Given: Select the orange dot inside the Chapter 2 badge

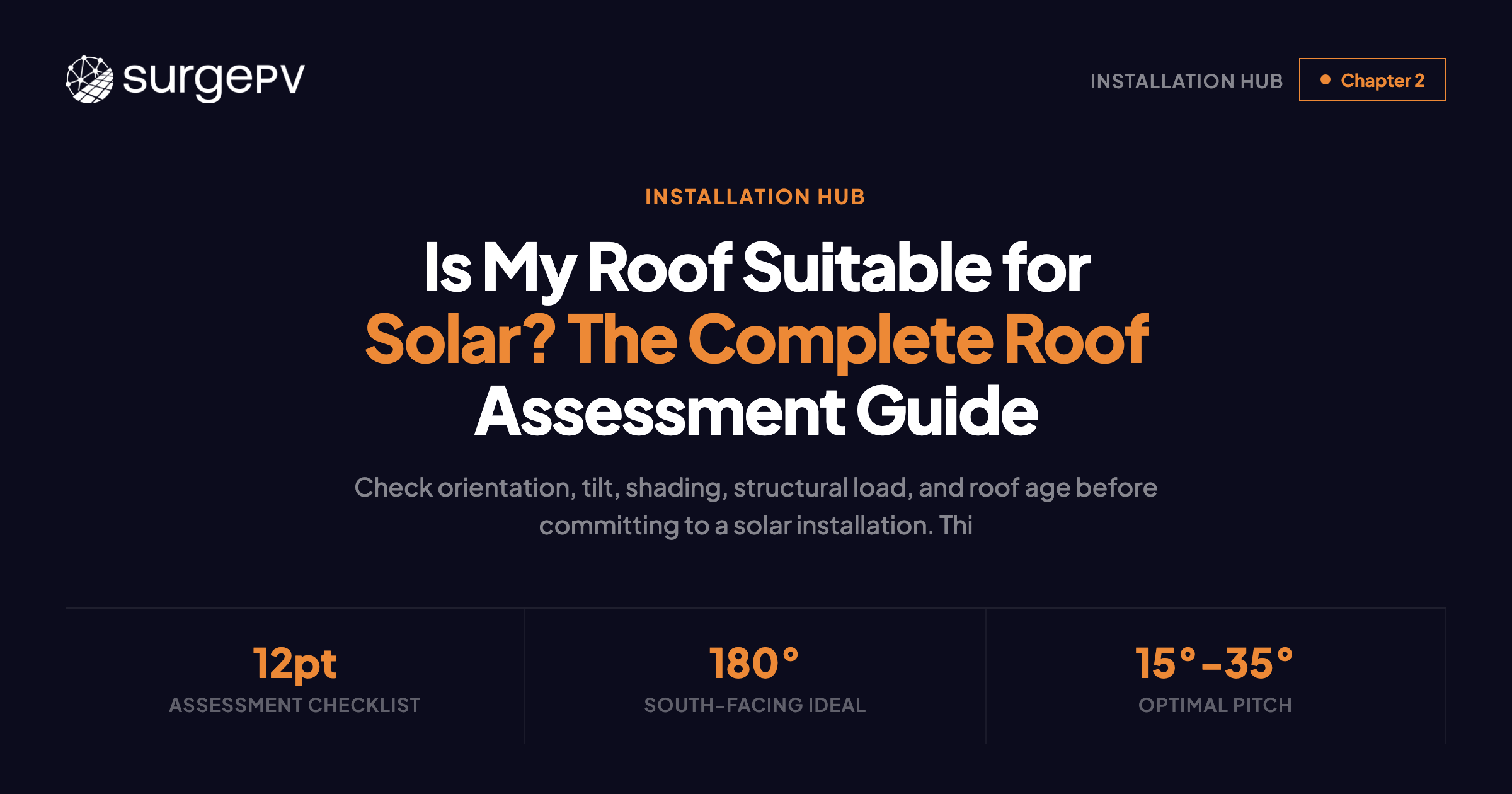Looking at the screenshot, I should click(x=1326, y=80).
